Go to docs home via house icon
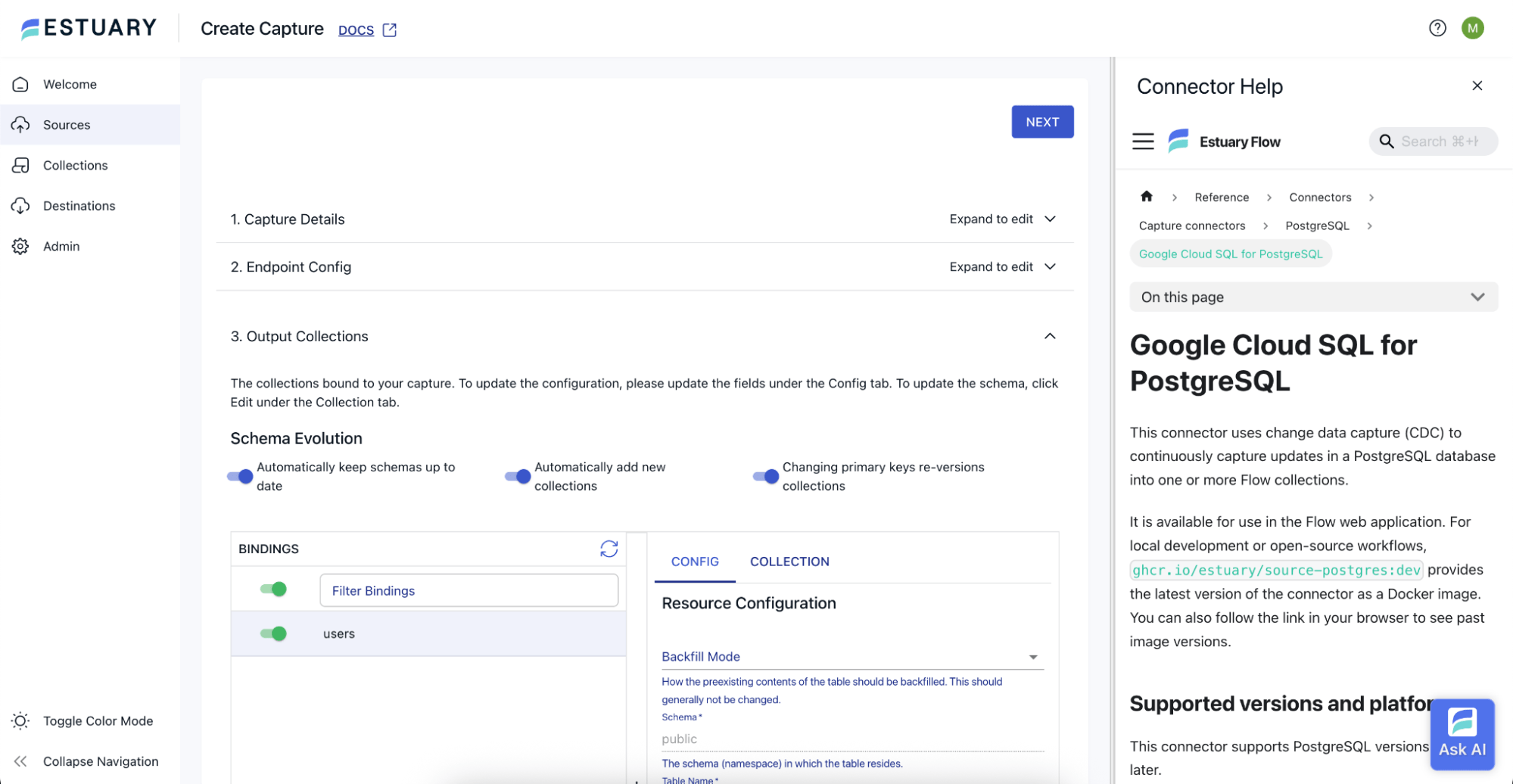1513x784 pixels. [1146, 197]
